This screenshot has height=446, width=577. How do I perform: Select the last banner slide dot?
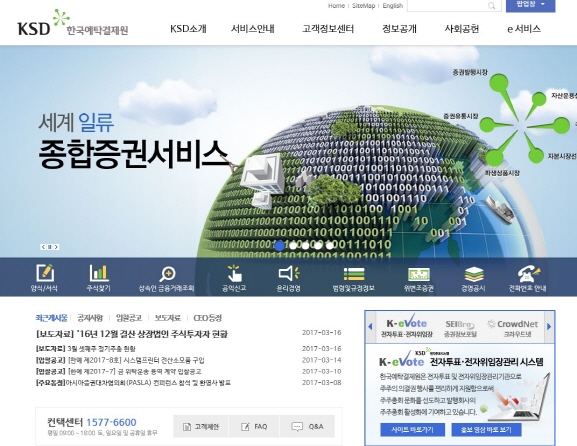pyautogui.click(x=330, y=245)
